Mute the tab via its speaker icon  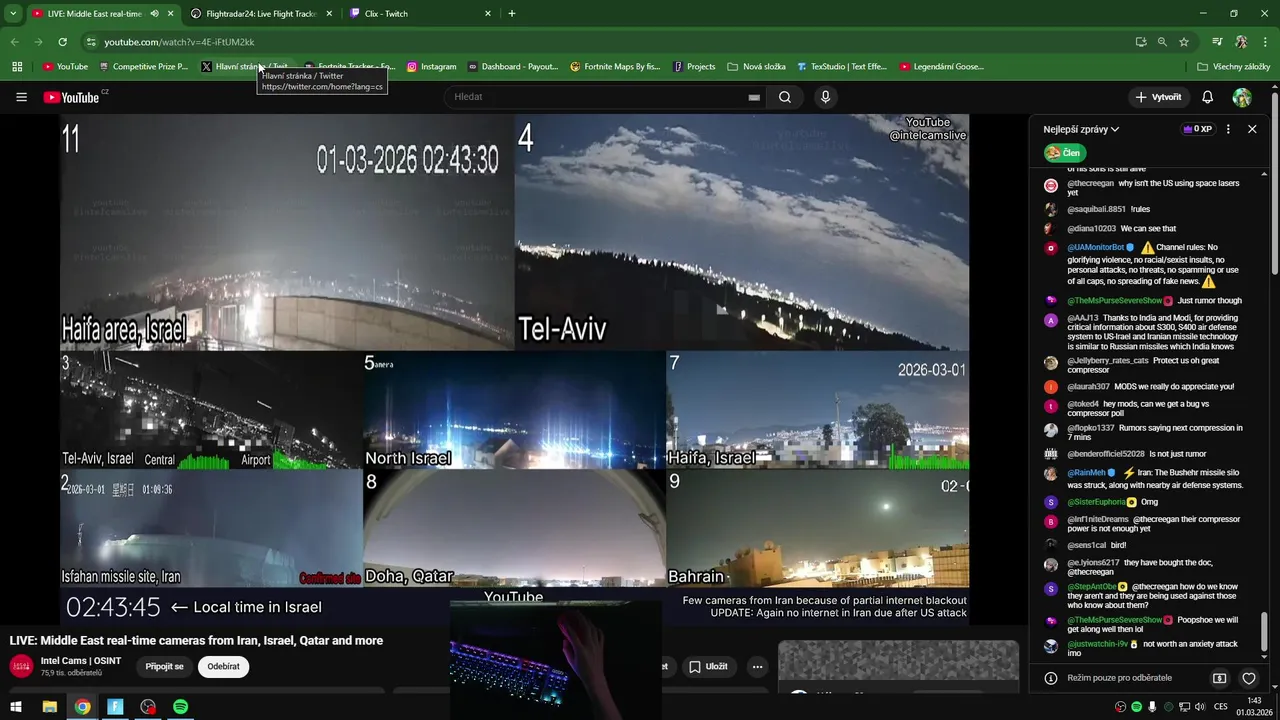point(154,14)
